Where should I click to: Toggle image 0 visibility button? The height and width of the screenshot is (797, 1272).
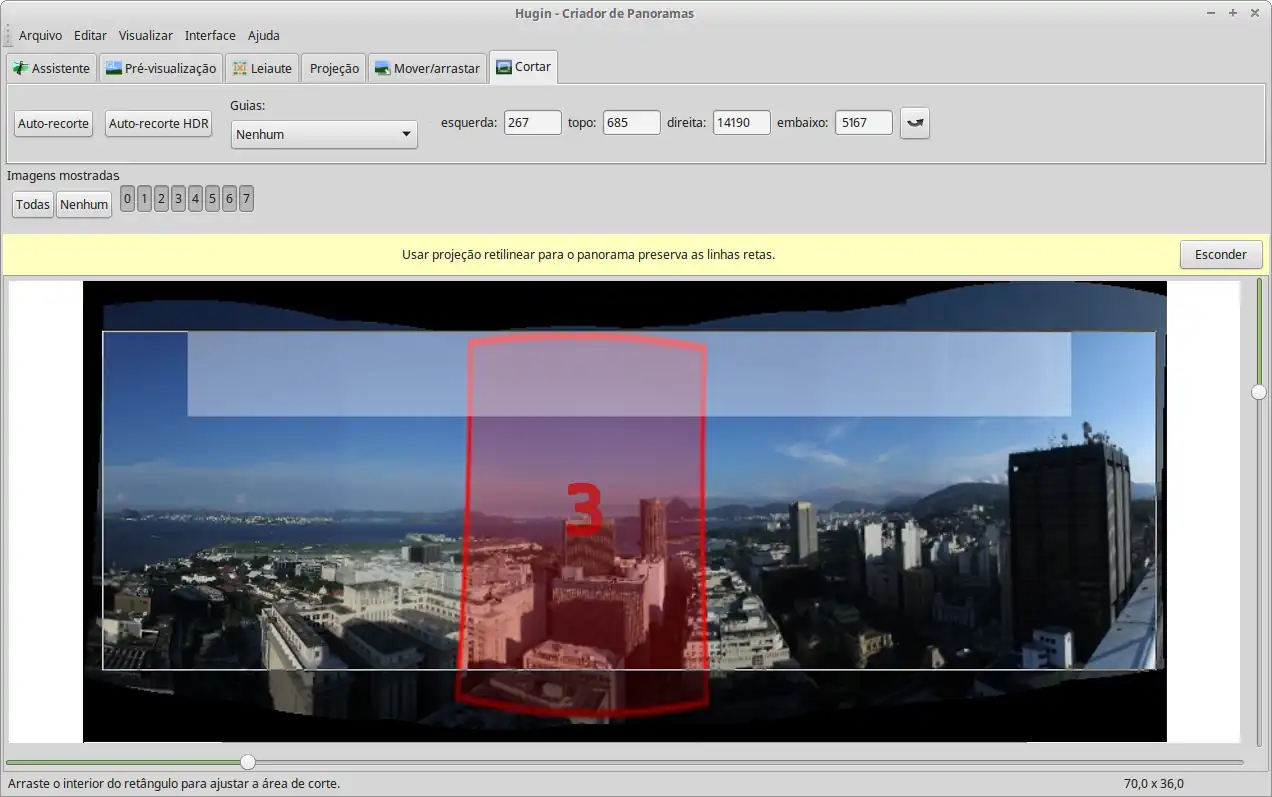pos(127,199)
